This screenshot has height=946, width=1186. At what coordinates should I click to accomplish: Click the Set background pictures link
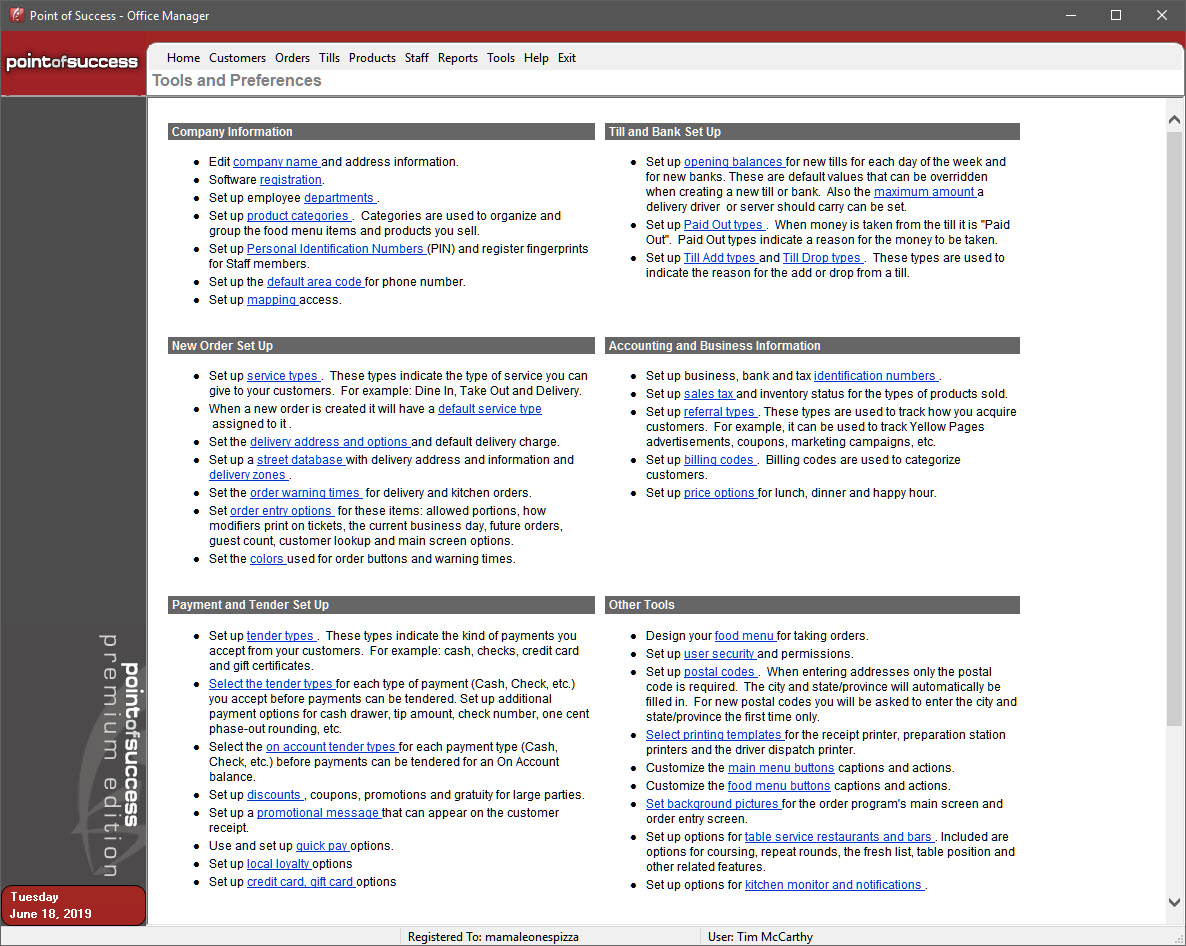pyautogui.click(x=713, y=805)
